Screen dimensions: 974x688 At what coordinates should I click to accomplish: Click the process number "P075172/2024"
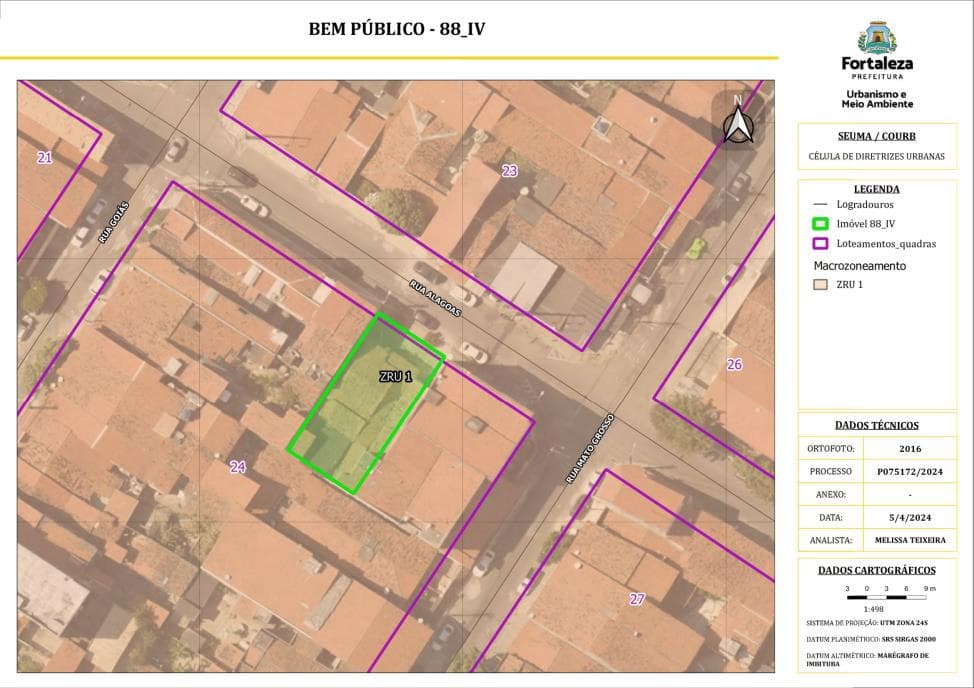click(910, 472)
